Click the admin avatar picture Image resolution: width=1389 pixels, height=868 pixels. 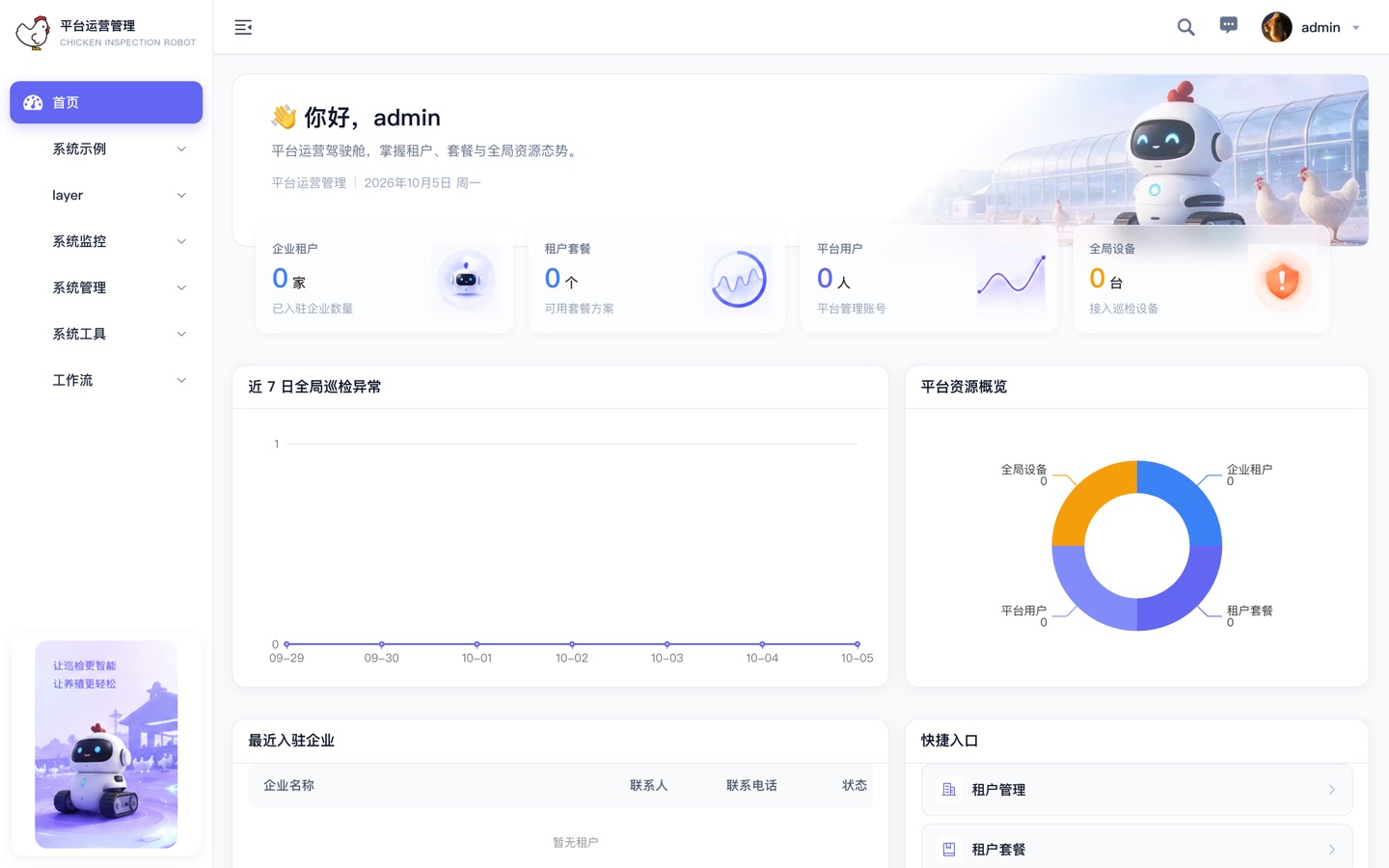[1276, 27]
